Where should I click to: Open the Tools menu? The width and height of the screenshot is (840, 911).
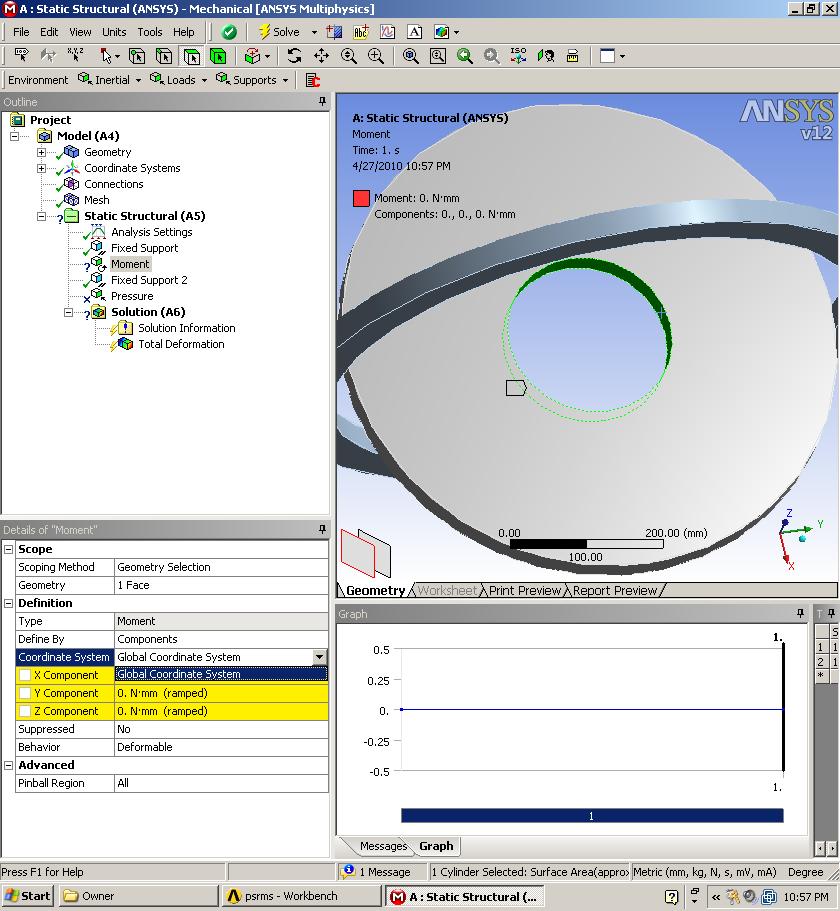150,32
